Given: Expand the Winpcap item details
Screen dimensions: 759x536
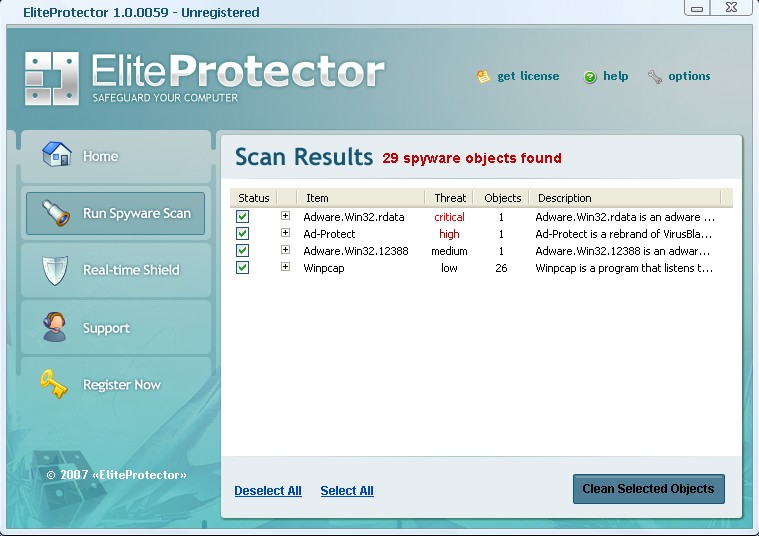Looking at the screenshot, I should [x=285, y=268].
